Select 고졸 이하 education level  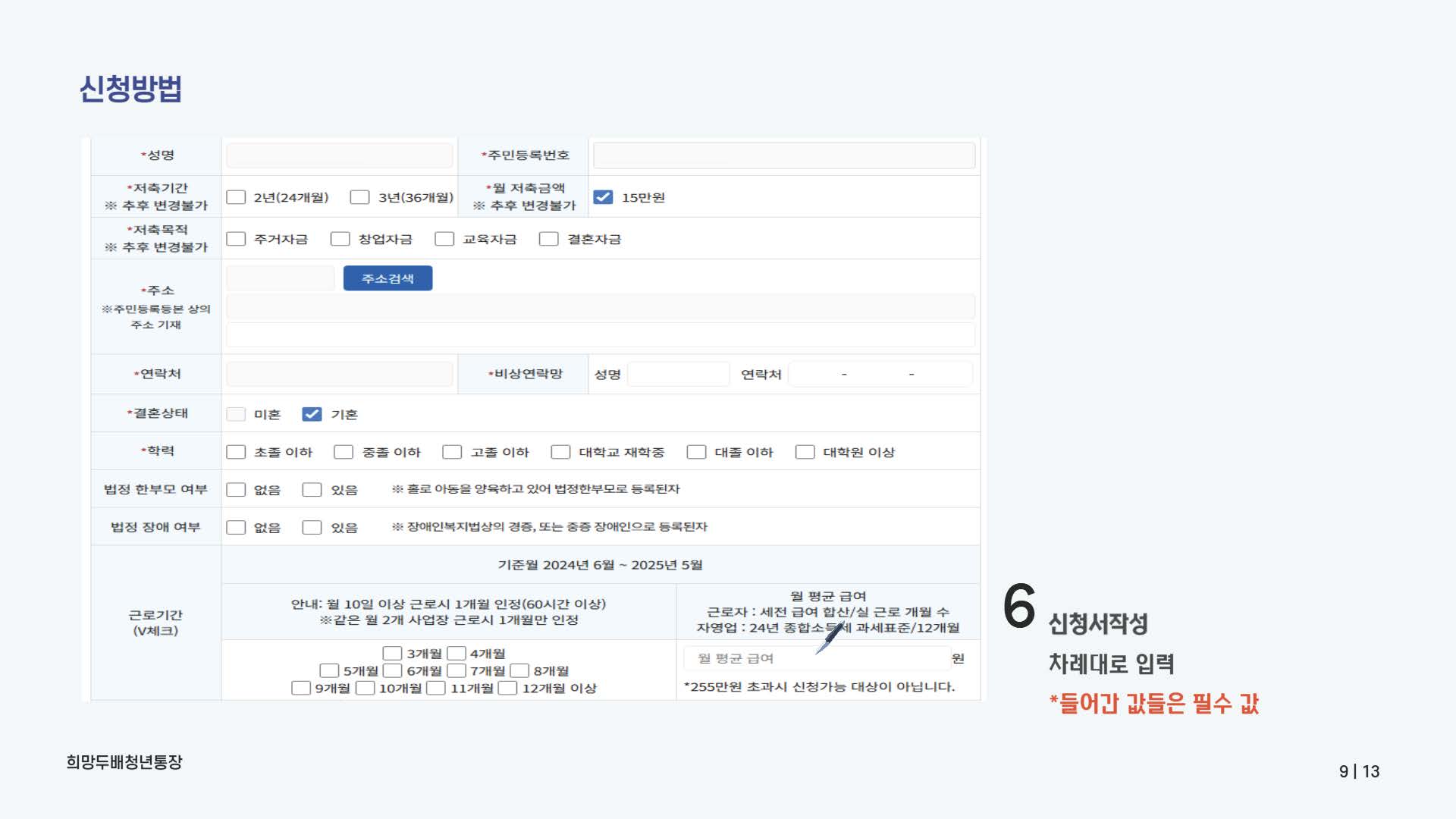click(x=452, y=451)
